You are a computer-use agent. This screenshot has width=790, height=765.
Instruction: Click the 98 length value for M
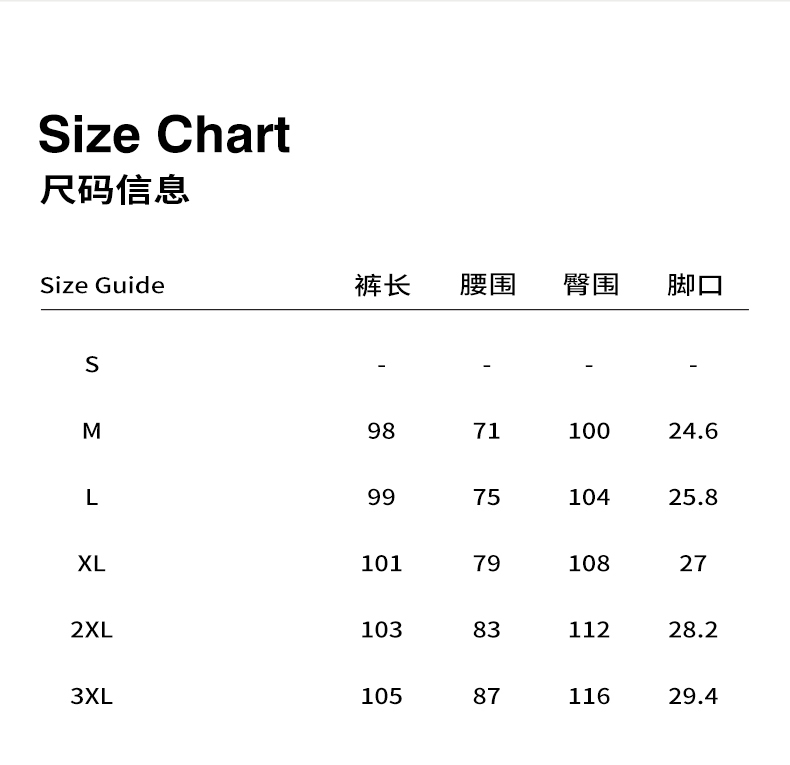pos(382,431)
